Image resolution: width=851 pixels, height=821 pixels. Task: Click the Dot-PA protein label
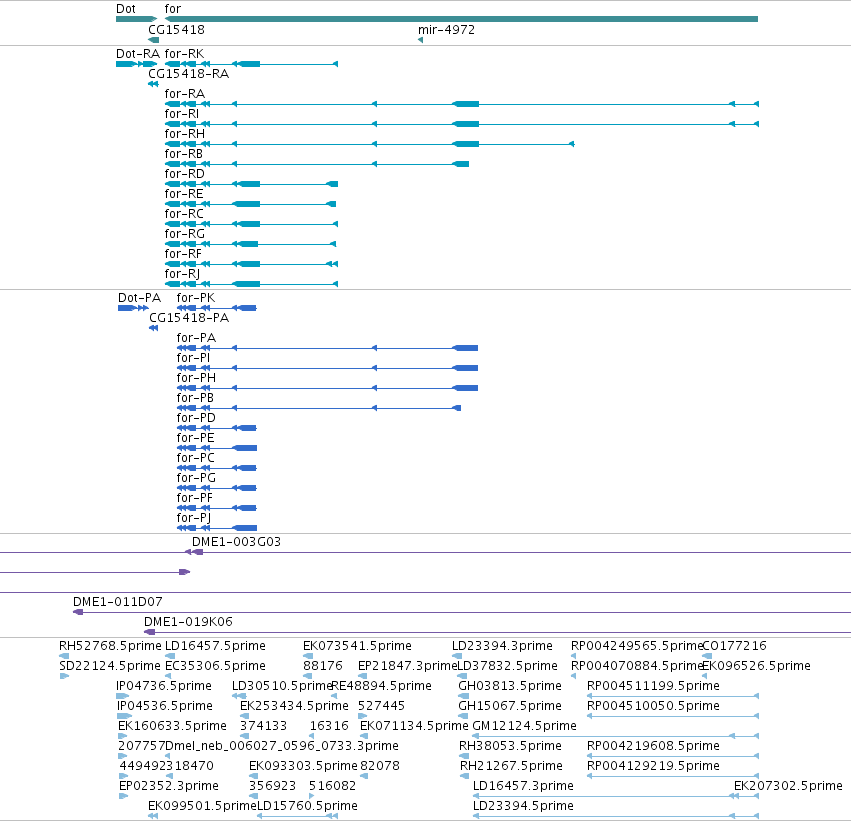click(139, 298)
